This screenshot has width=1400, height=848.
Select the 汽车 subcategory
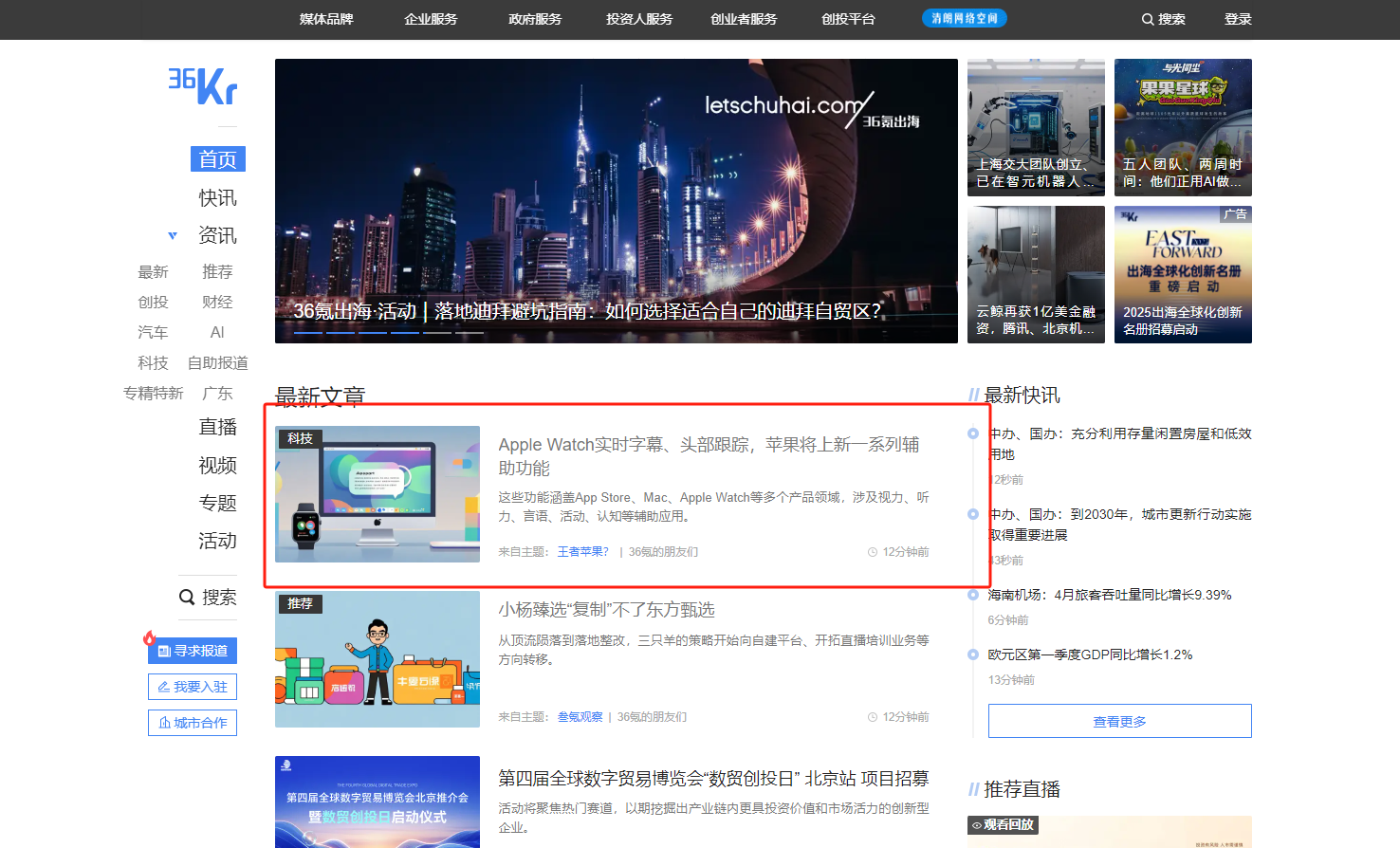153,333
